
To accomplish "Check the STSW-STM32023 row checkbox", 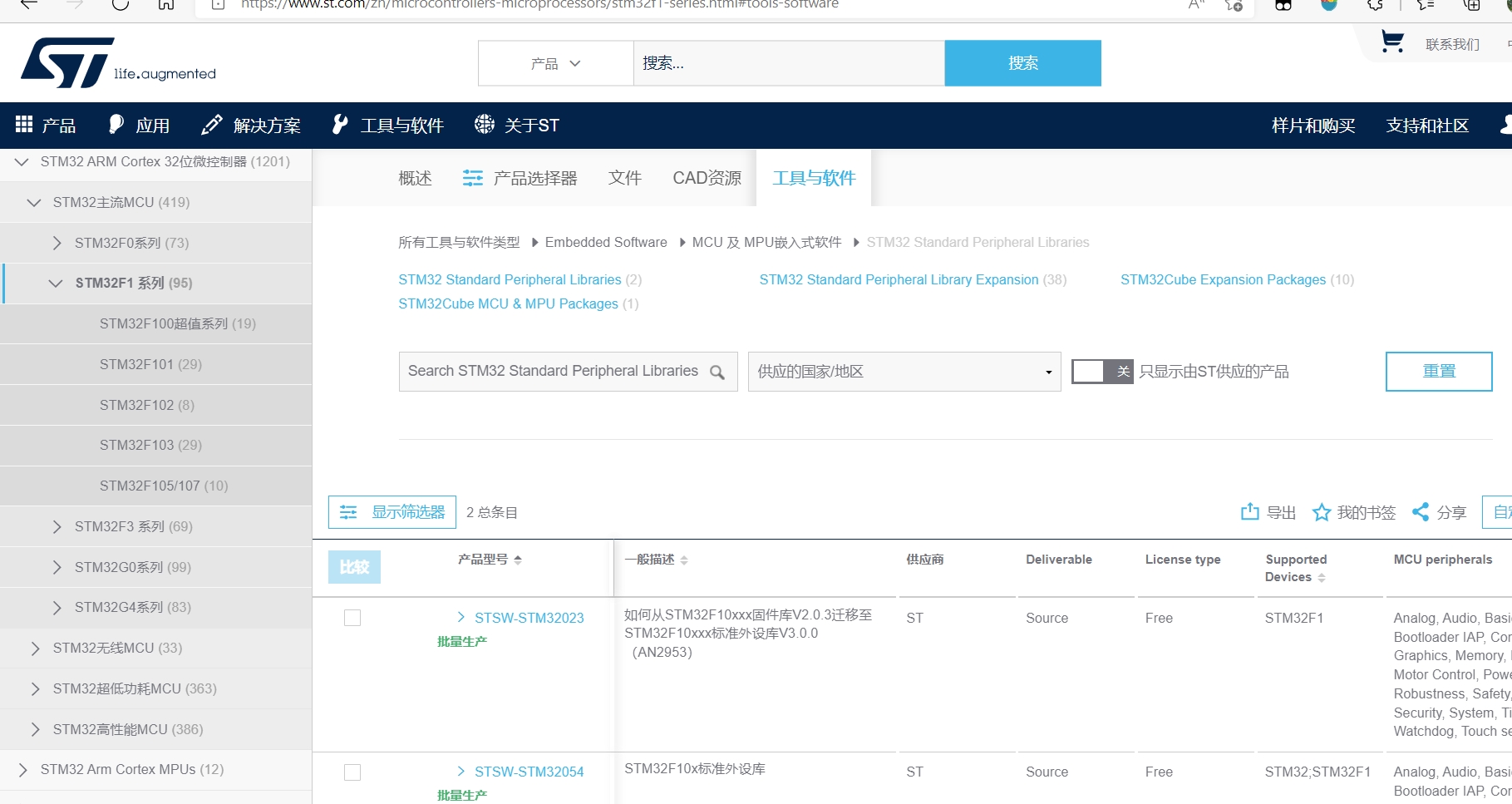I will coord(352,618).
